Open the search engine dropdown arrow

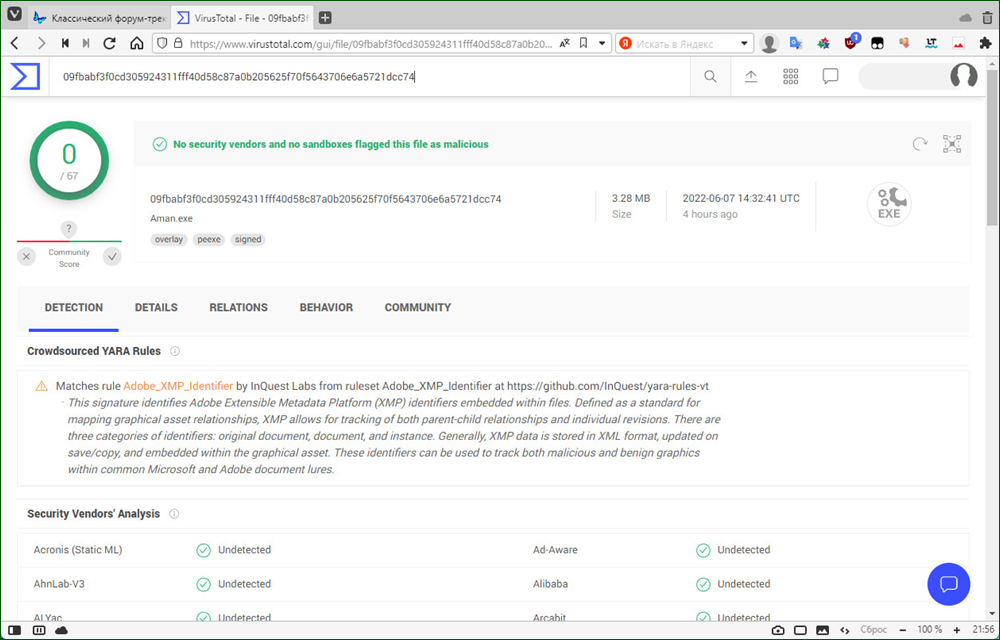pos(744,43)
